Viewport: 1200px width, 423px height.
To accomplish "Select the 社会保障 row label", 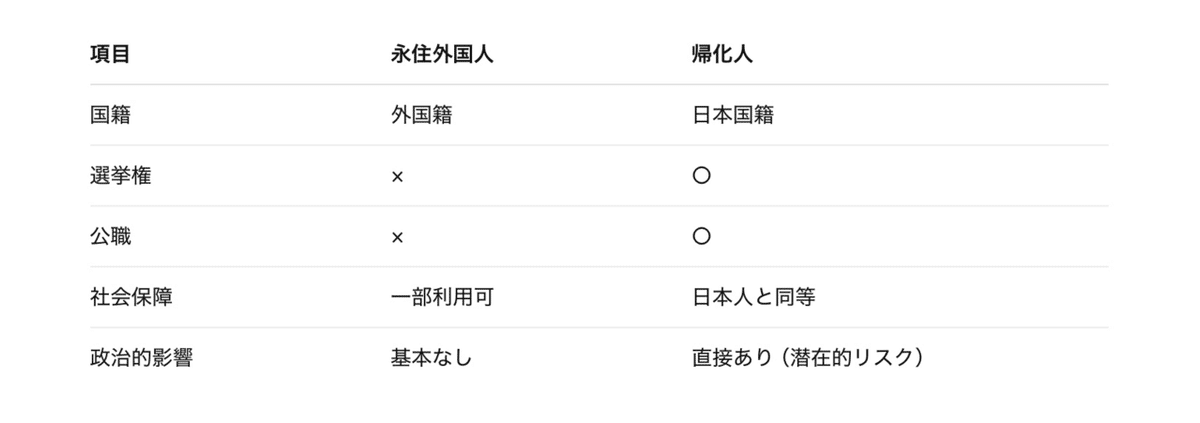I will pos(130,297).
